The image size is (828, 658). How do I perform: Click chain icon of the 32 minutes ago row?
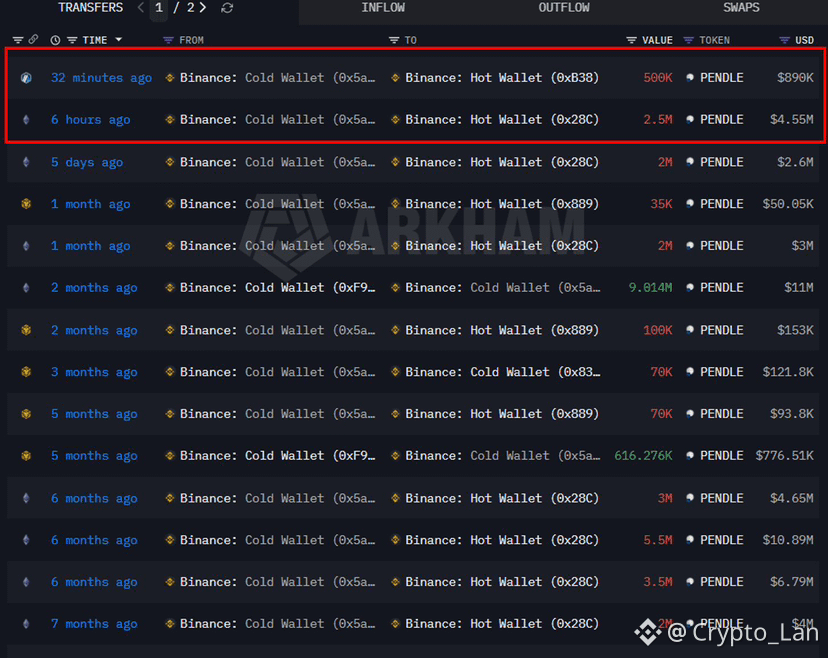(x=26, y=78)
